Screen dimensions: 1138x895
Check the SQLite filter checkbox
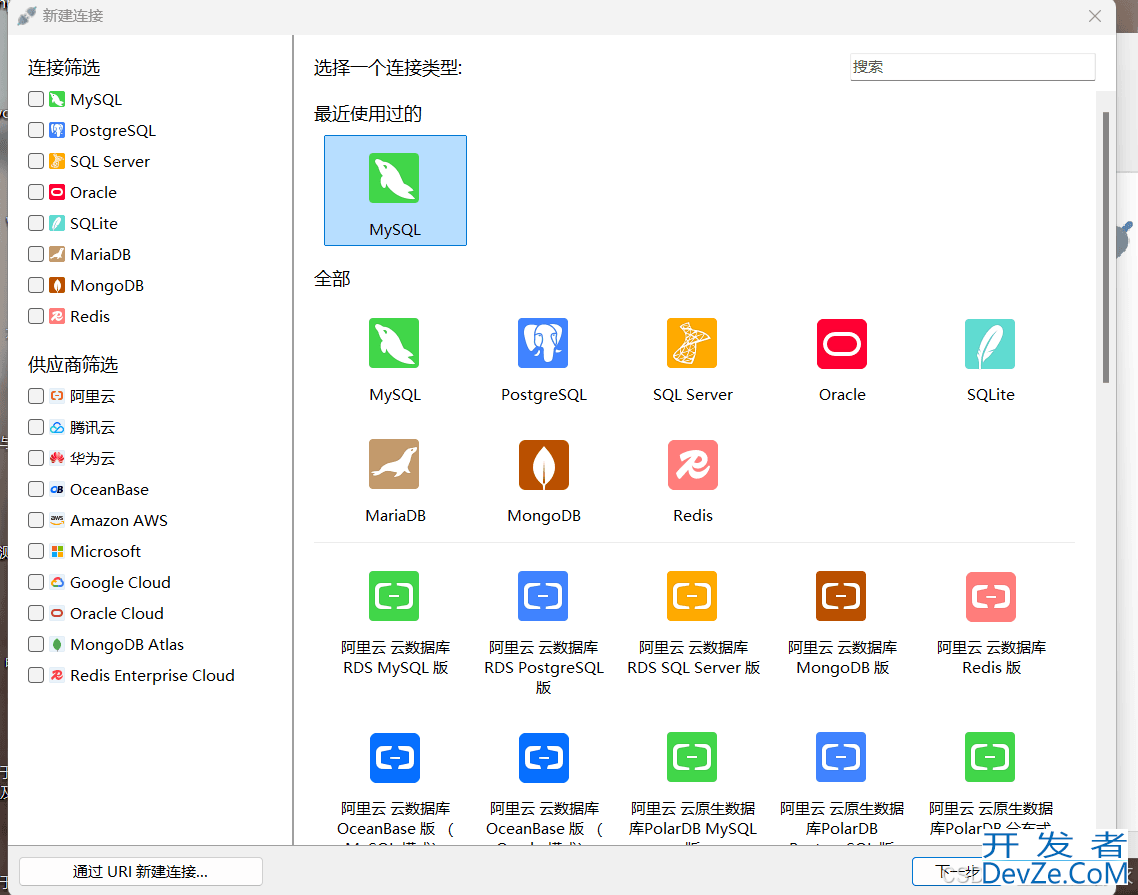pyautogui.click(x=36, y=223)
